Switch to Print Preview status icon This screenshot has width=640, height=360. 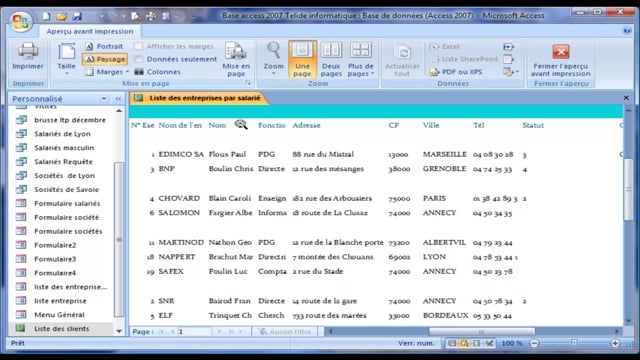[464, 343]
